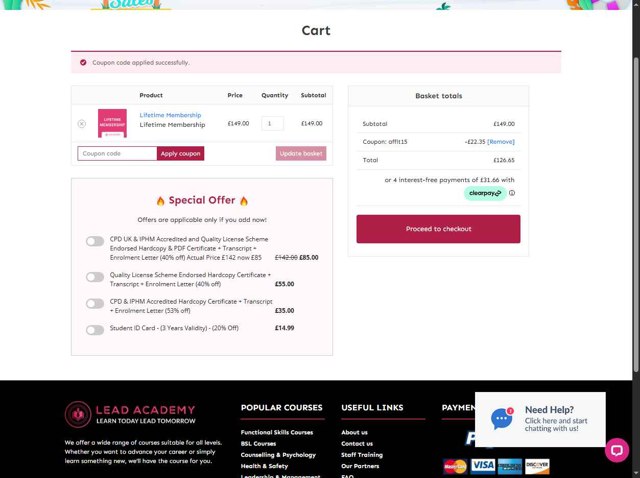Toggle the CPD UK & IPHM £85 certificate offer
Screen dimensions: 640x478
point(95,241)
